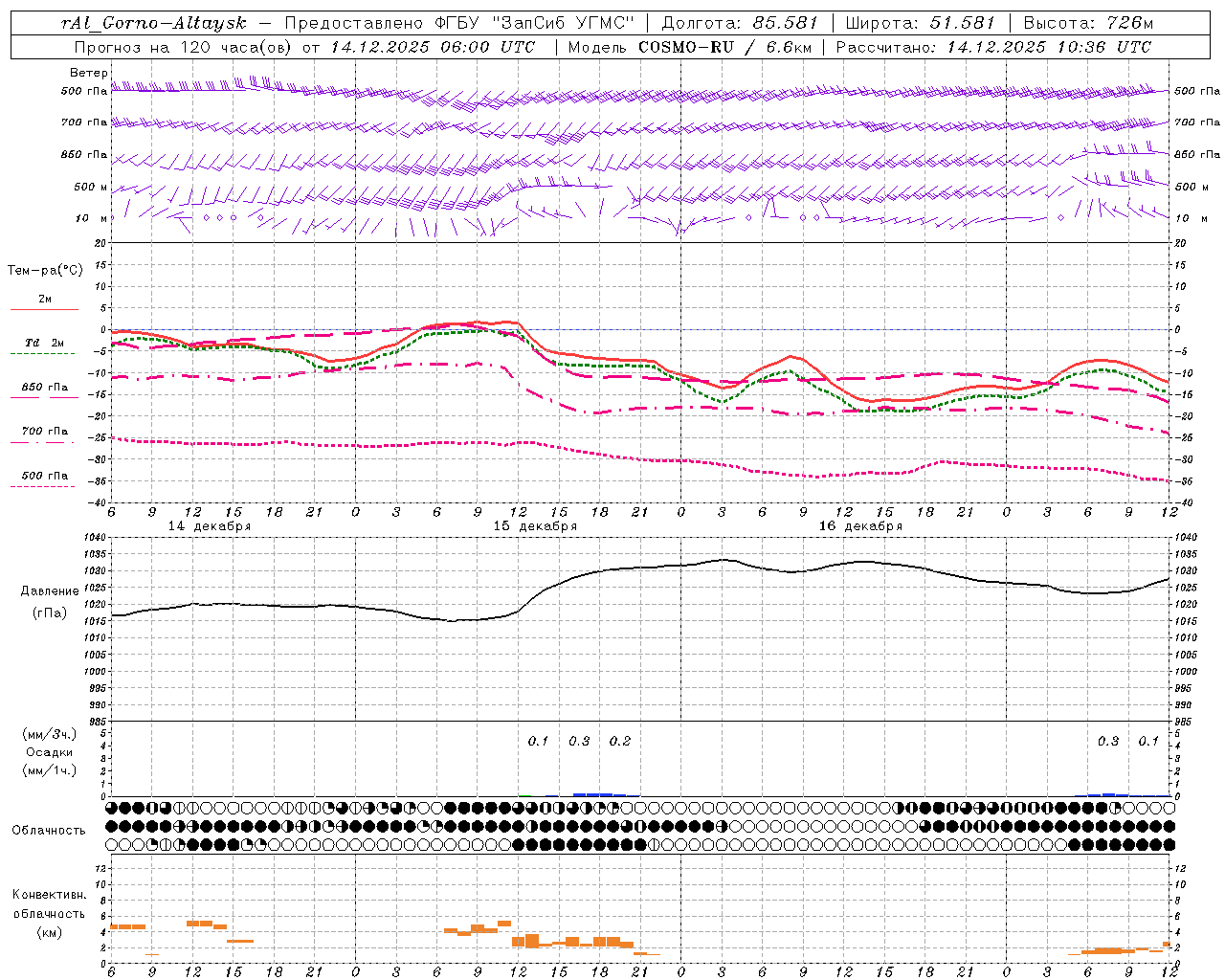Click the (гПа) unit label under Давление

pyautogui.click(x=50, y=612)
